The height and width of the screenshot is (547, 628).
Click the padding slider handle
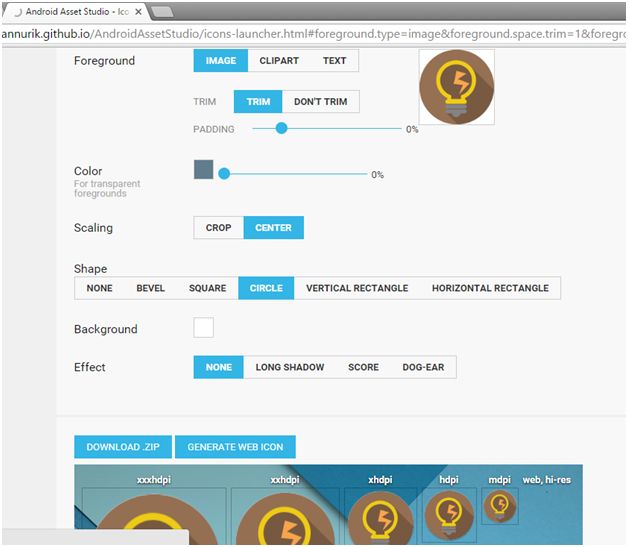(x=282, y=128)
